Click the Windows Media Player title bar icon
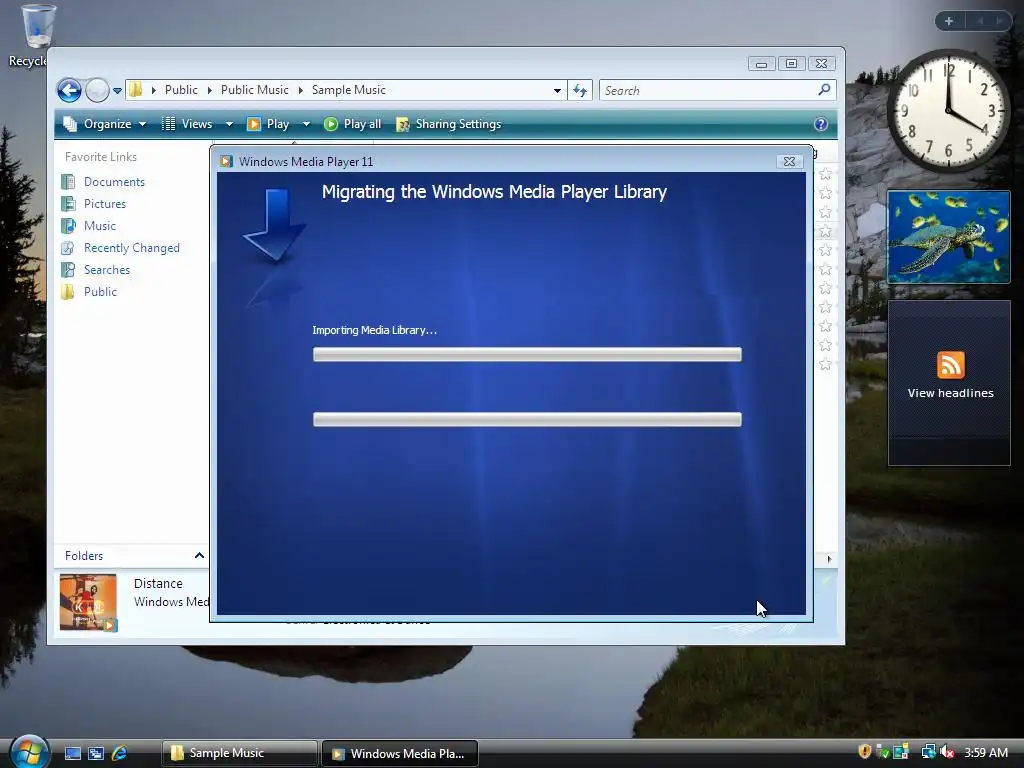 pos(226,161)
